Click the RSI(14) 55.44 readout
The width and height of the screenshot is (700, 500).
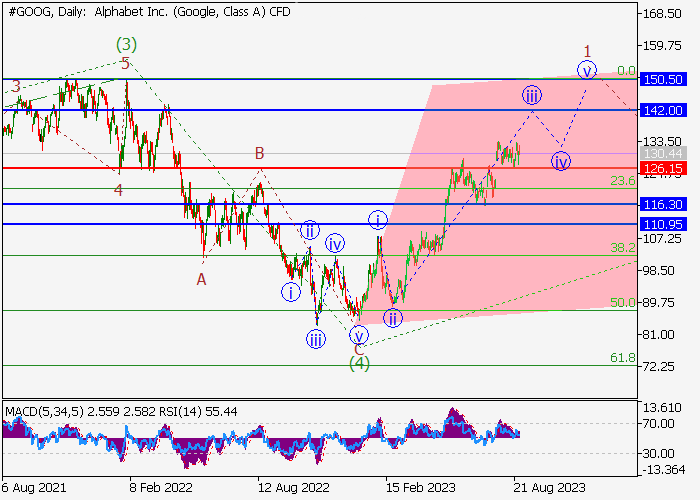click(x=198, y=411)
